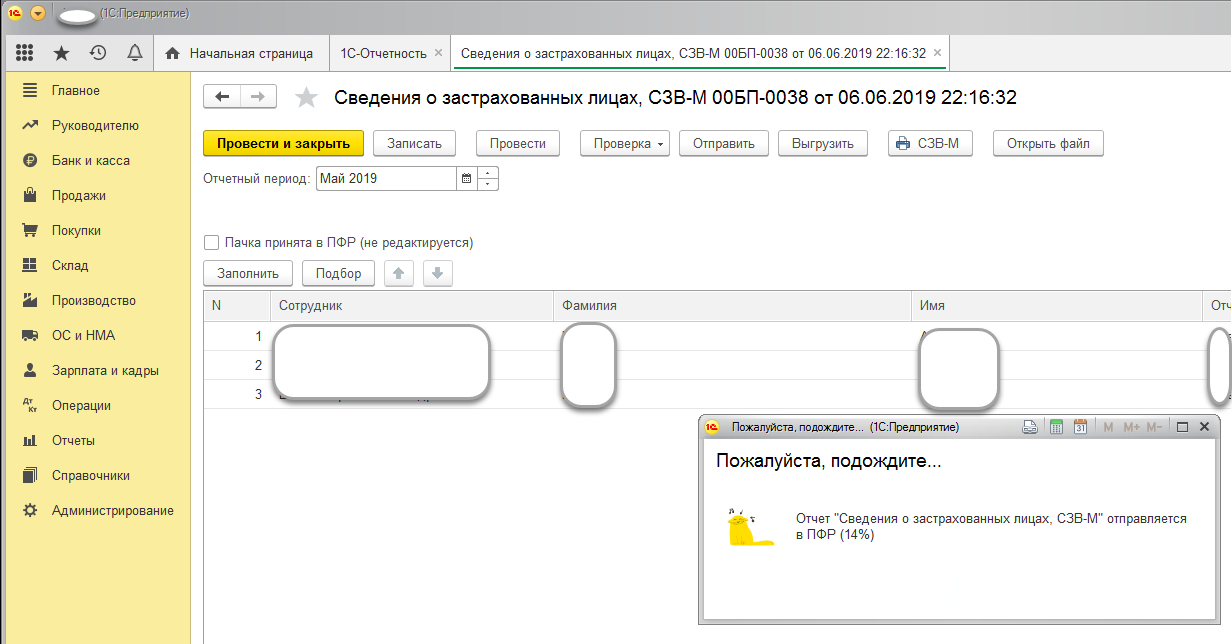This screenshot has height=644, width=1232.
Task: Open the 1C main menu dropdown arrow
Action: [x=38, y=13]
